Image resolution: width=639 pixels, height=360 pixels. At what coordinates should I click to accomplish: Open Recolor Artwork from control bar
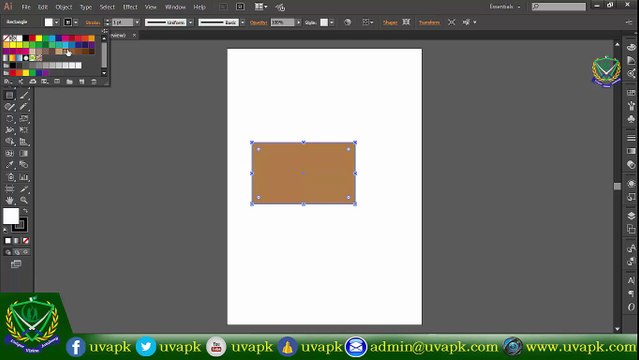coord(348,22)
